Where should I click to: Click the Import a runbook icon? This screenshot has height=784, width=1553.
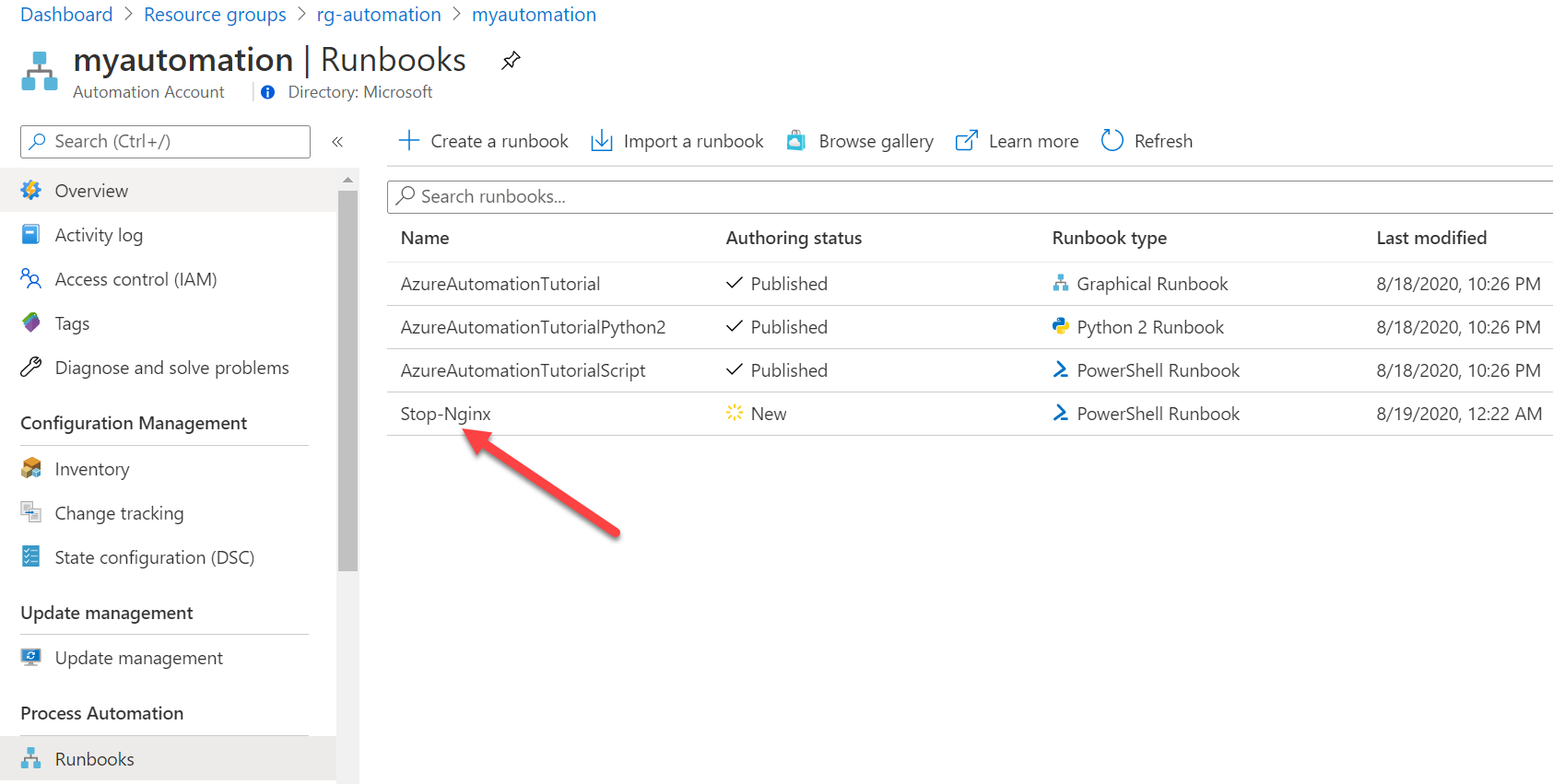click(602, 141)
